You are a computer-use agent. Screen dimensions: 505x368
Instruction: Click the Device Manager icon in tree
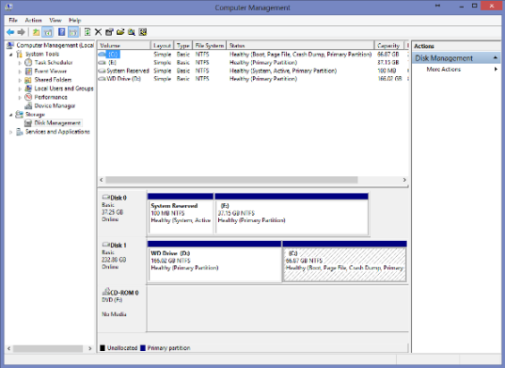pyautogui.click(x=29, y=106)
